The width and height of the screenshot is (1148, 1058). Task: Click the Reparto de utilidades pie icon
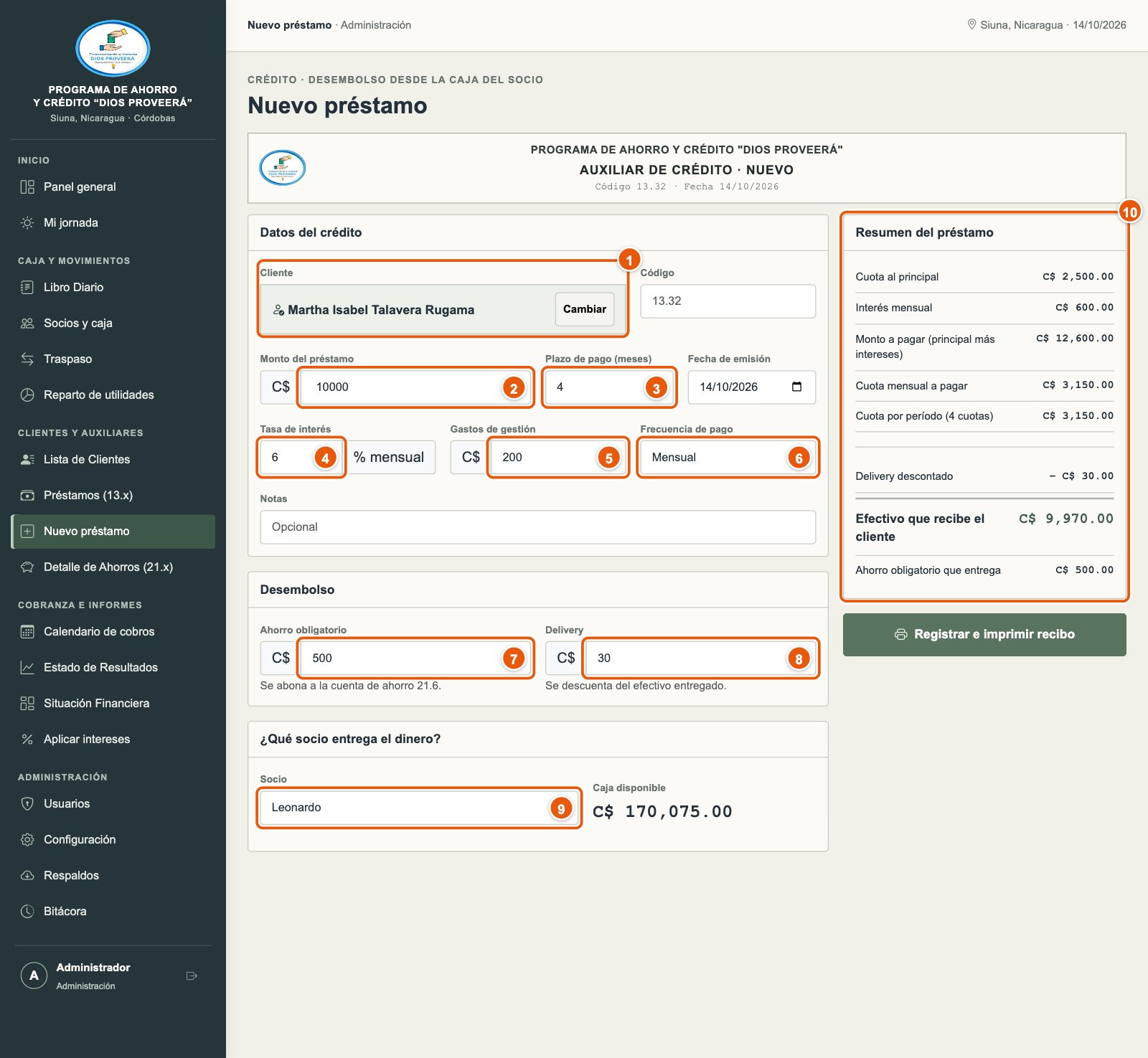point(27,395)
